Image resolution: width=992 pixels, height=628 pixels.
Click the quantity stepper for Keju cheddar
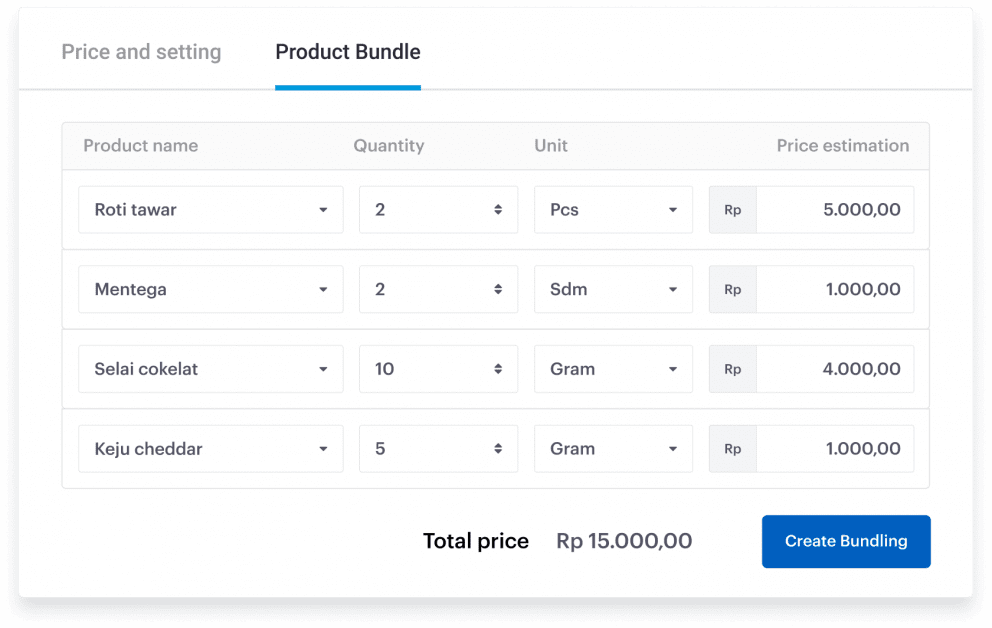click(x=497, y=448)
